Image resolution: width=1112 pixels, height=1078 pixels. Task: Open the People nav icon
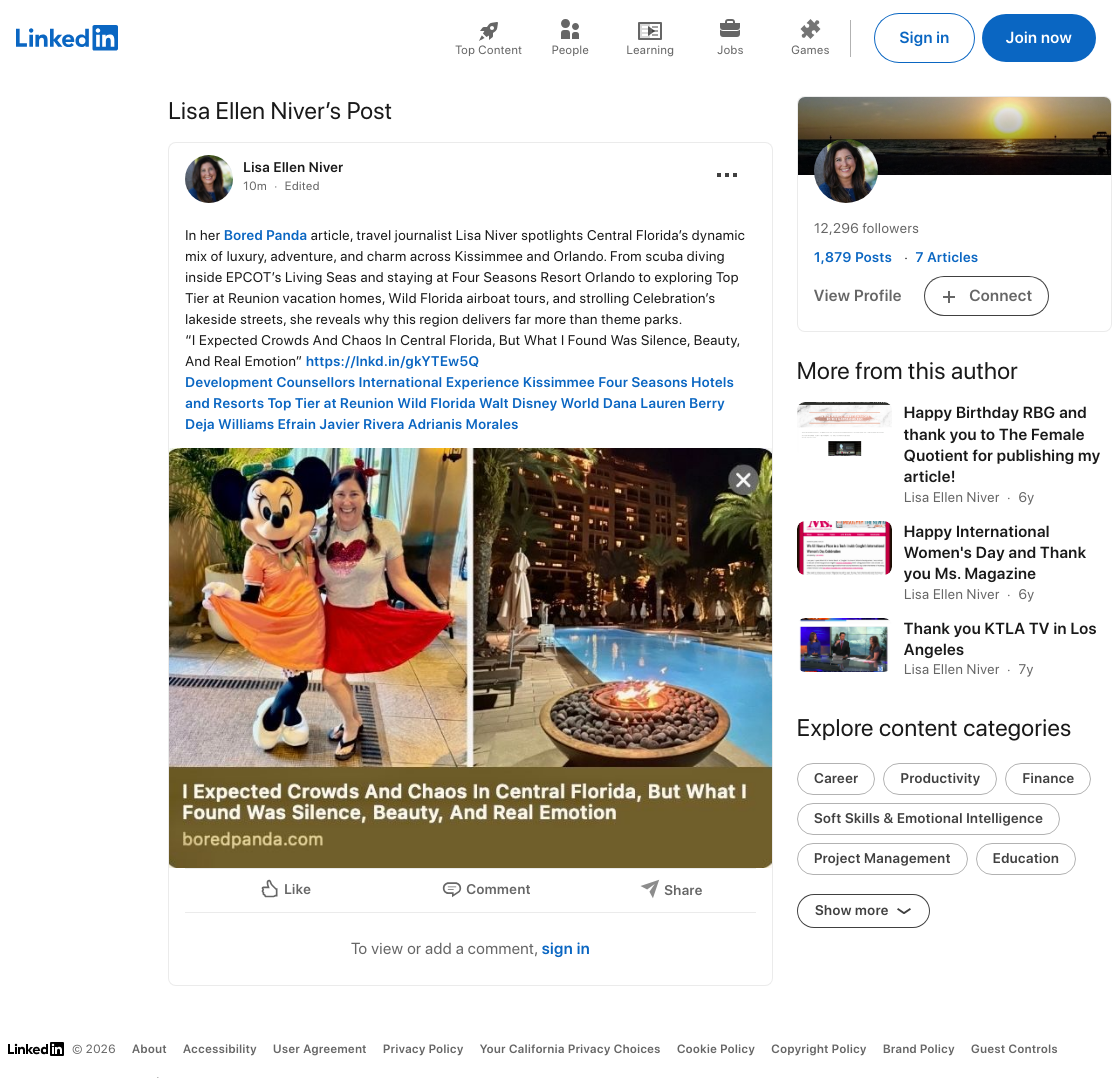pos(569,29)
